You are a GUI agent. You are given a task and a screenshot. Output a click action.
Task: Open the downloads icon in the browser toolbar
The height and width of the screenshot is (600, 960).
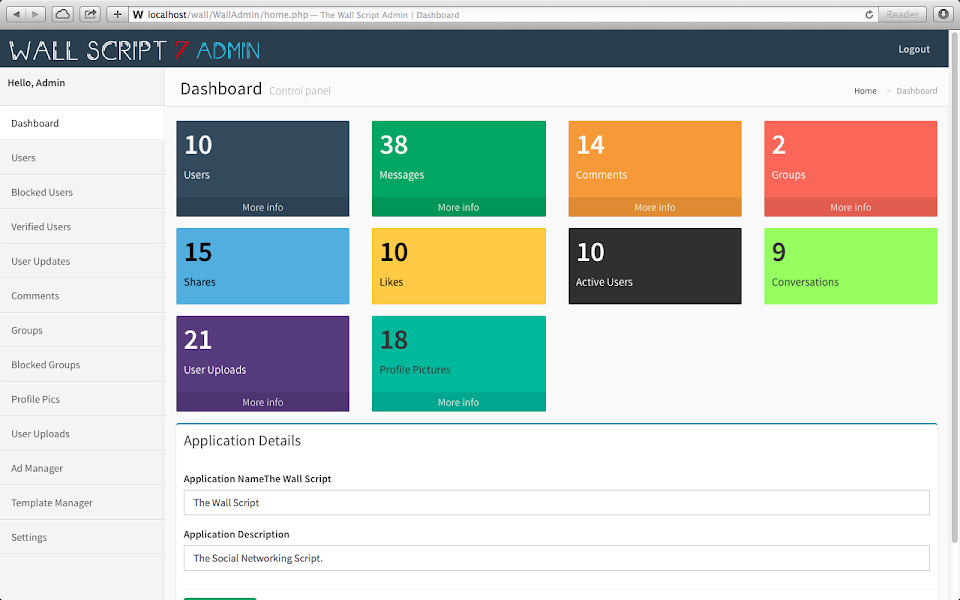coord(943,14)
